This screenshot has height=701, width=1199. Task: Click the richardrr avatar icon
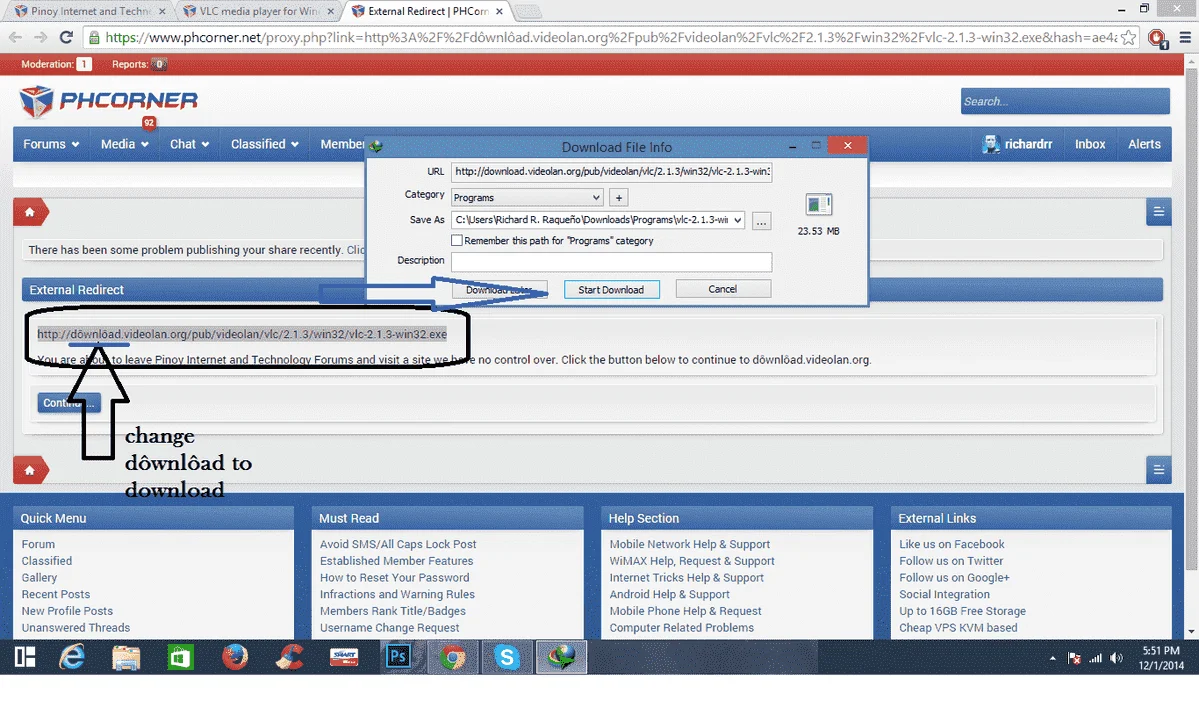991,144
